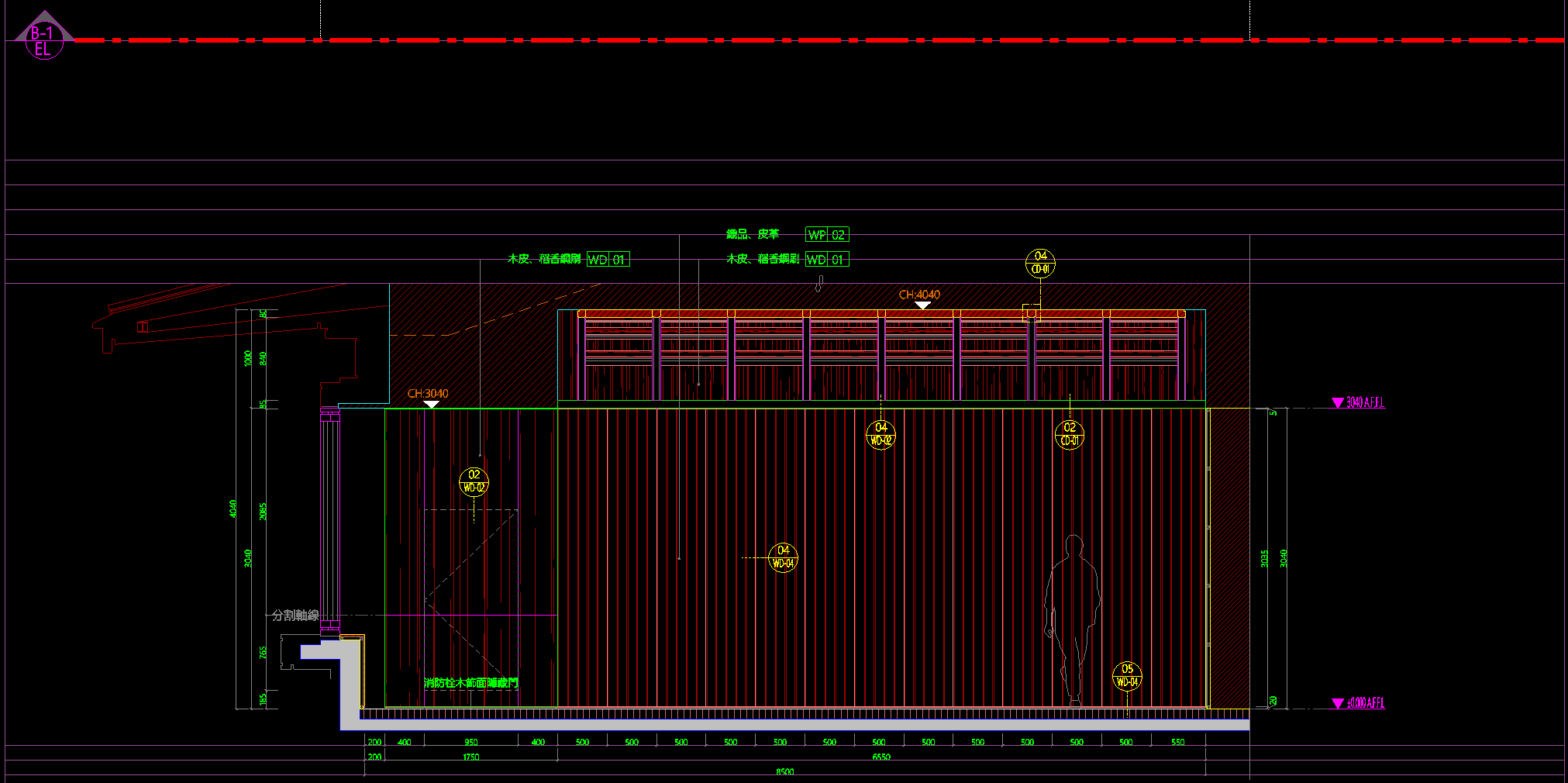Click the 840 vertical dimension value
This screenshot has width=1568, height=783.
[x=263, y=358]
